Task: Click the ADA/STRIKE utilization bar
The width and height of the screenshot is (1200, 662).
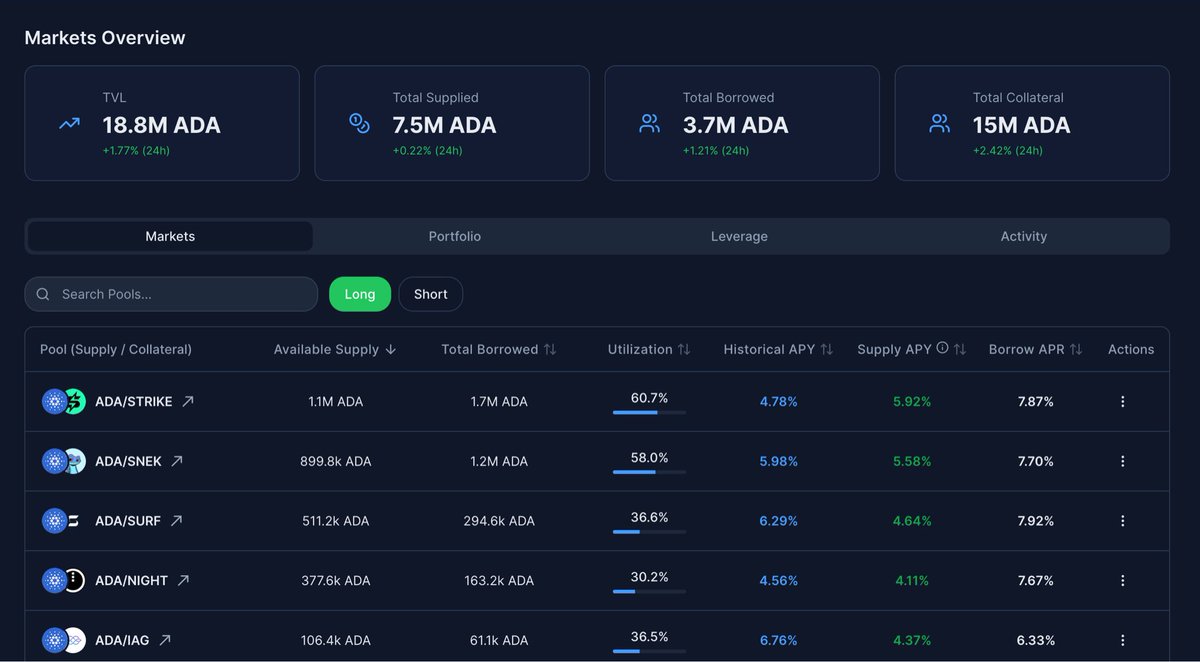Action: tap(649, 412)
